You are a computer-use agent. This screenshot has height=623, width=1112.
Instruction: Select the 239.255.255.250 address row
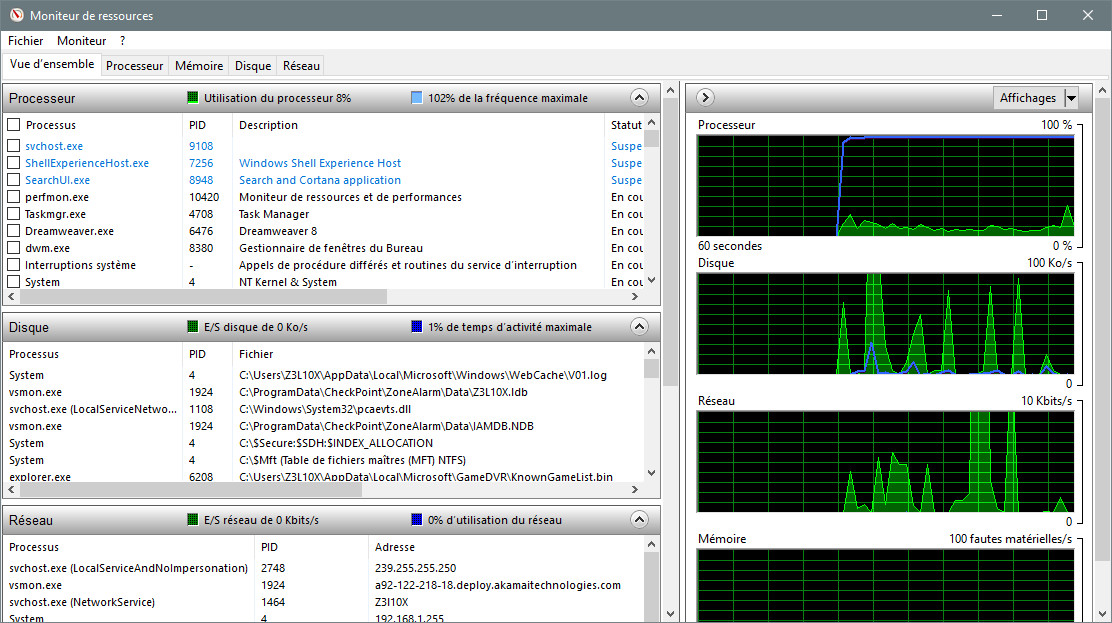416,568
